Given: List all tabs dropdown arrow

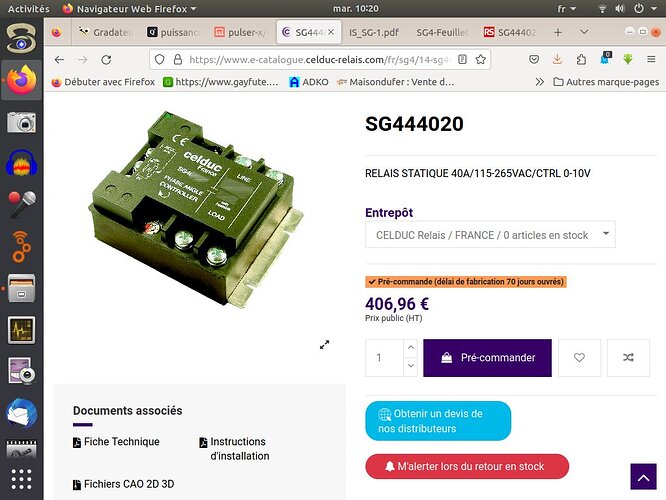Looking at the screenshot, I should pyautogui.click(x=584, y=32).
